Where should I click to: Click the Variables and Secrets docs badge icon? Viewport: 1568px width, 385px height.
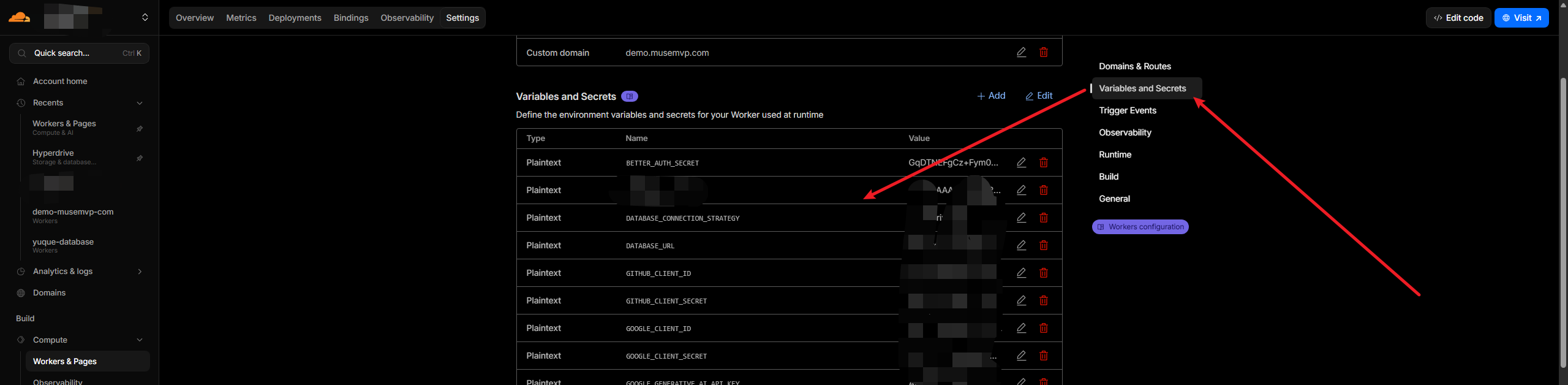[x=629, y=97]
